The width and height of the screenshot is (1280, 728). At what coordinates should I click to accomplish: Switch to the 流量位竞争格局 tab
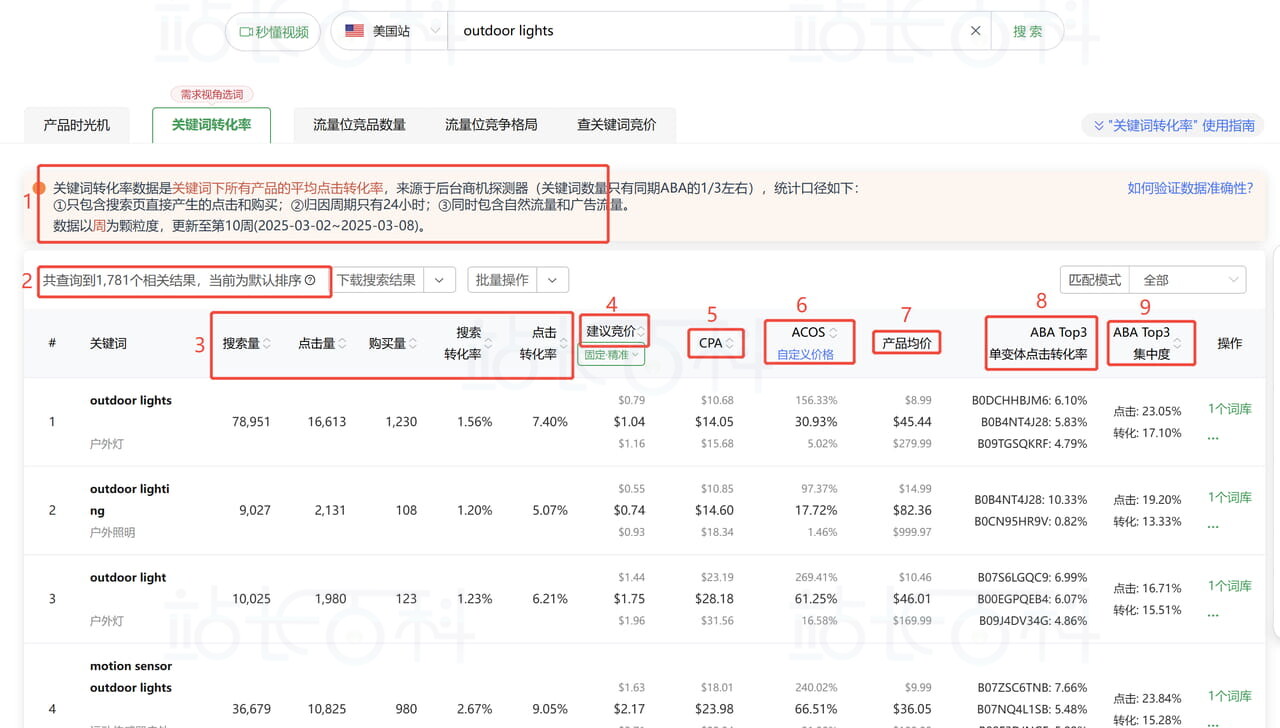pyautogui.click(x=491, y=125)
